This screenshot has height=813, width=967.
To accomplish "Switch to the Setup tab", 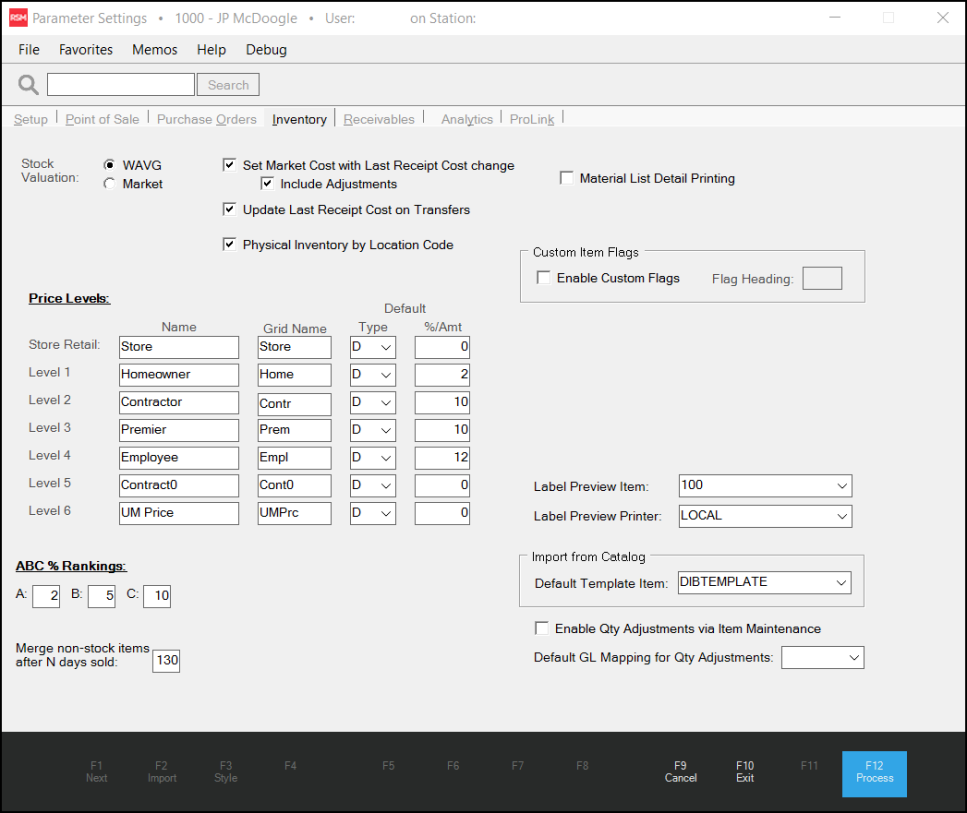I will coord(31,119).
